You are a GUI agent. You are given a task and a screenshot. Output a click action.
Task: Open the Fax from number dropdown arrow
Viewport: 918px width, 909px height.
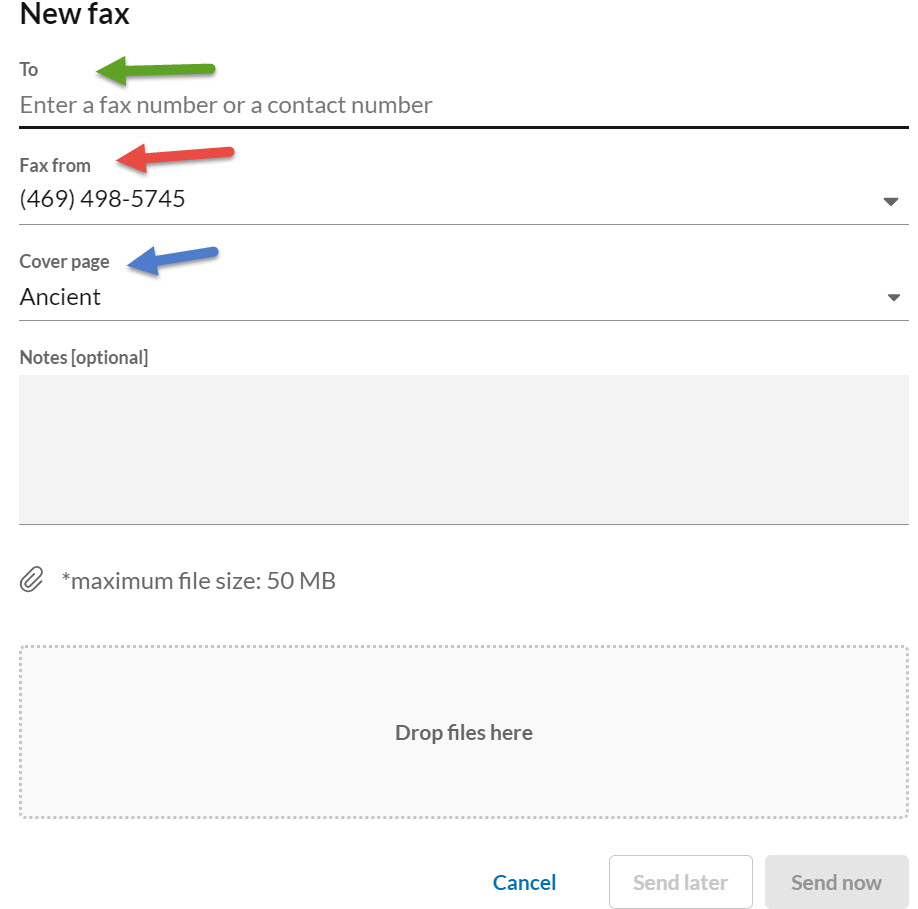click(x=890, y=201)
